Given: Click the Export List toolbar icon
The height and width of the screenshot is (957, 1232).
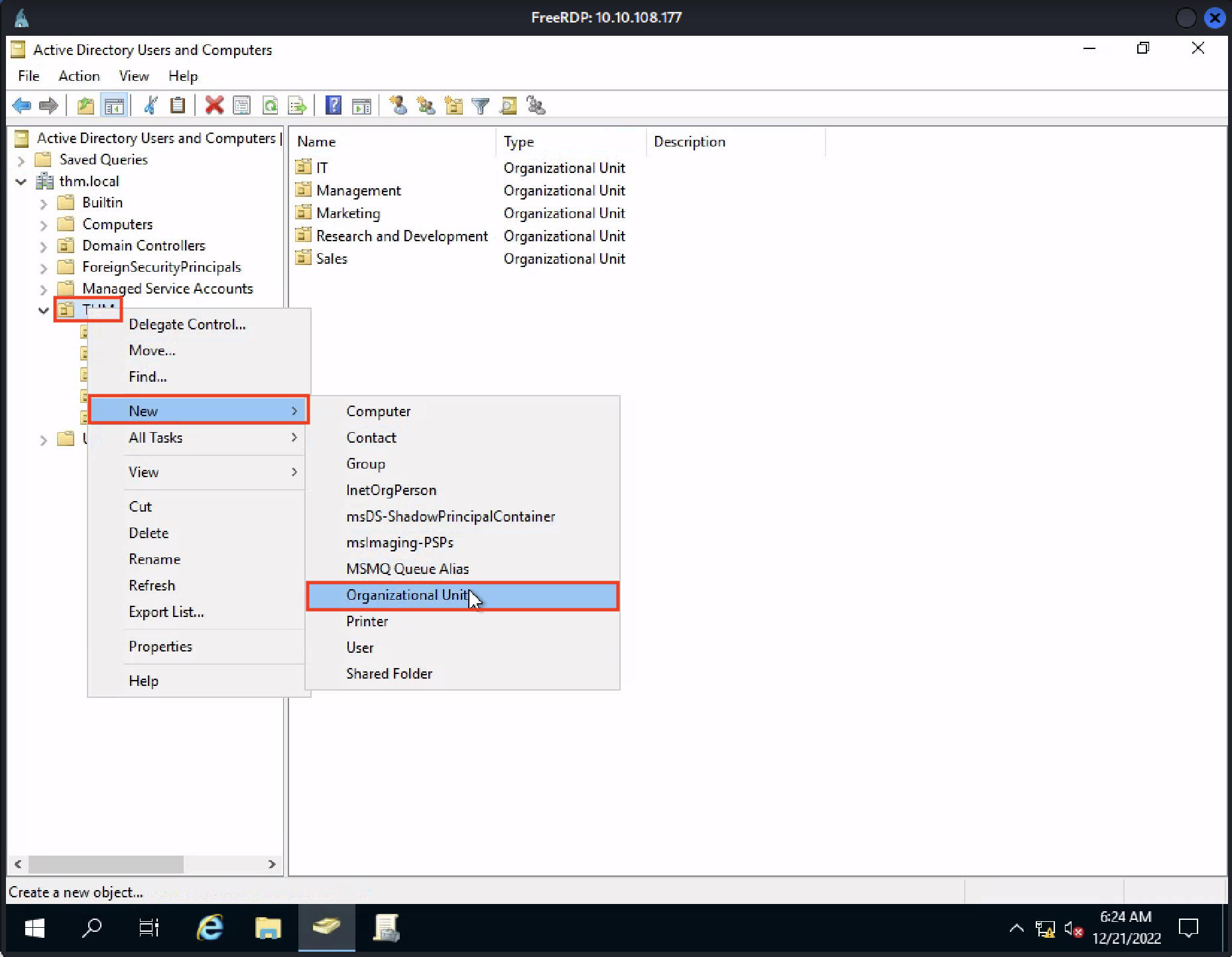Looking at the screenshot, I should coord(297,105).
